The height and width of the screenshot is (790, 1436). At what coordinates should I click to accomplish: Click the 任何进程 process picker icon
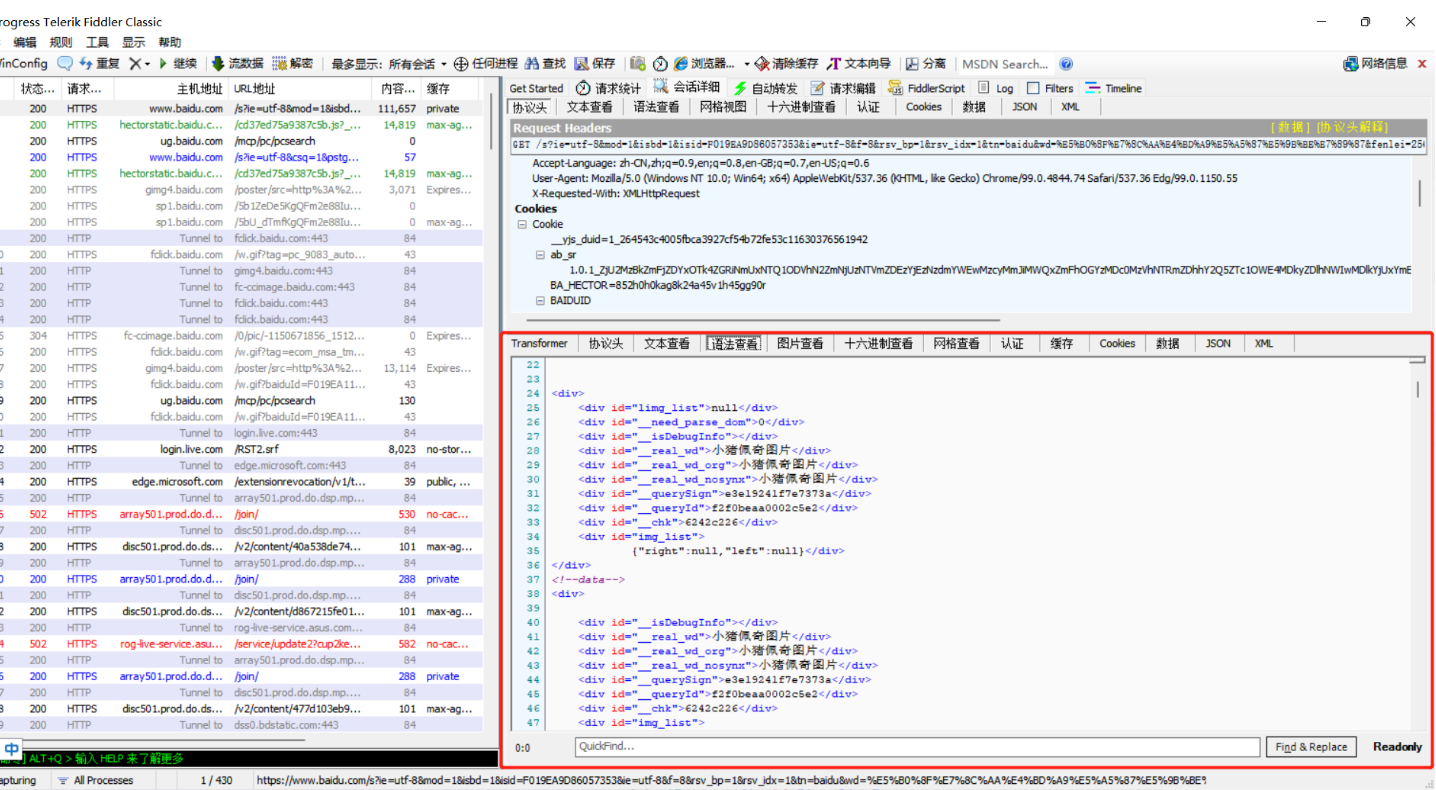click(x=488, y=62)
